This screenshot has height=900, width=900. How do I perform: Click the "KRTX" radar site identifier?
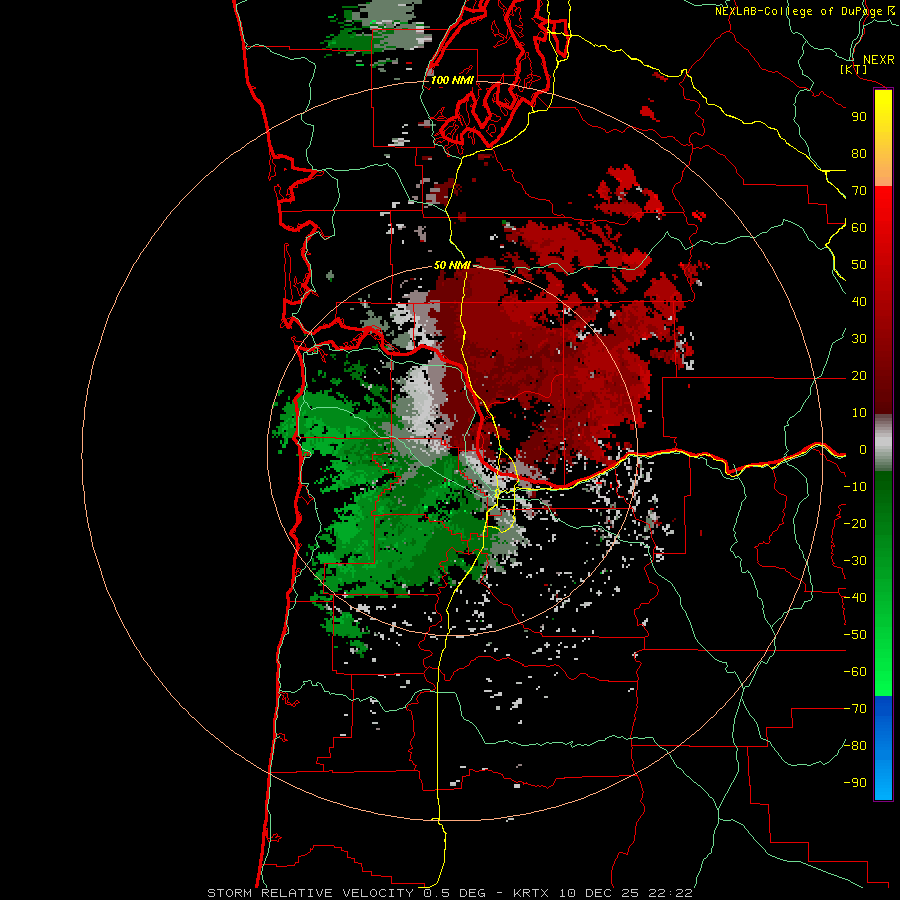(x=531, y=893)
